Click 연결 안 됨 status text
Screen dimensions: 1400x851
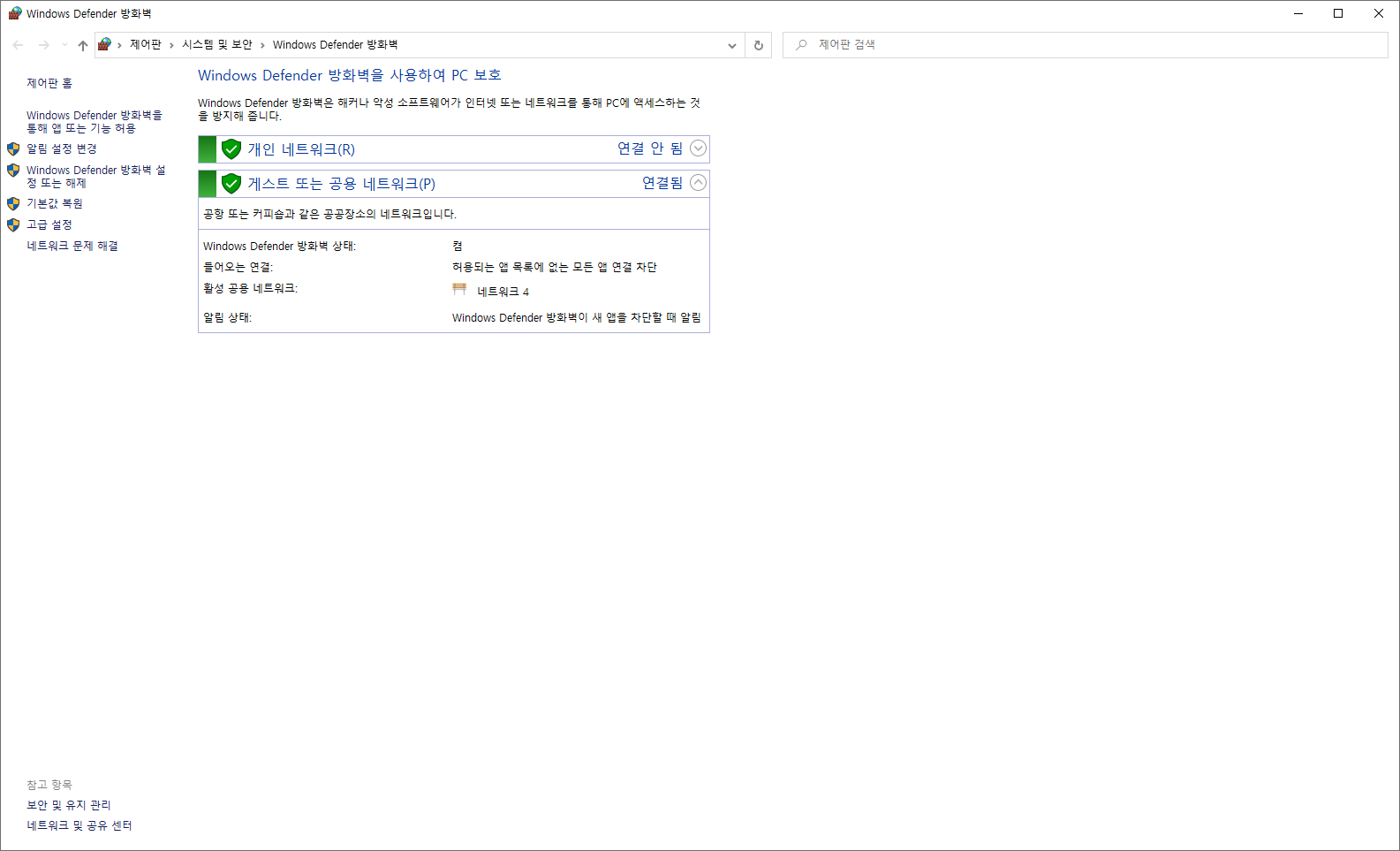click(x=650, y=148)
